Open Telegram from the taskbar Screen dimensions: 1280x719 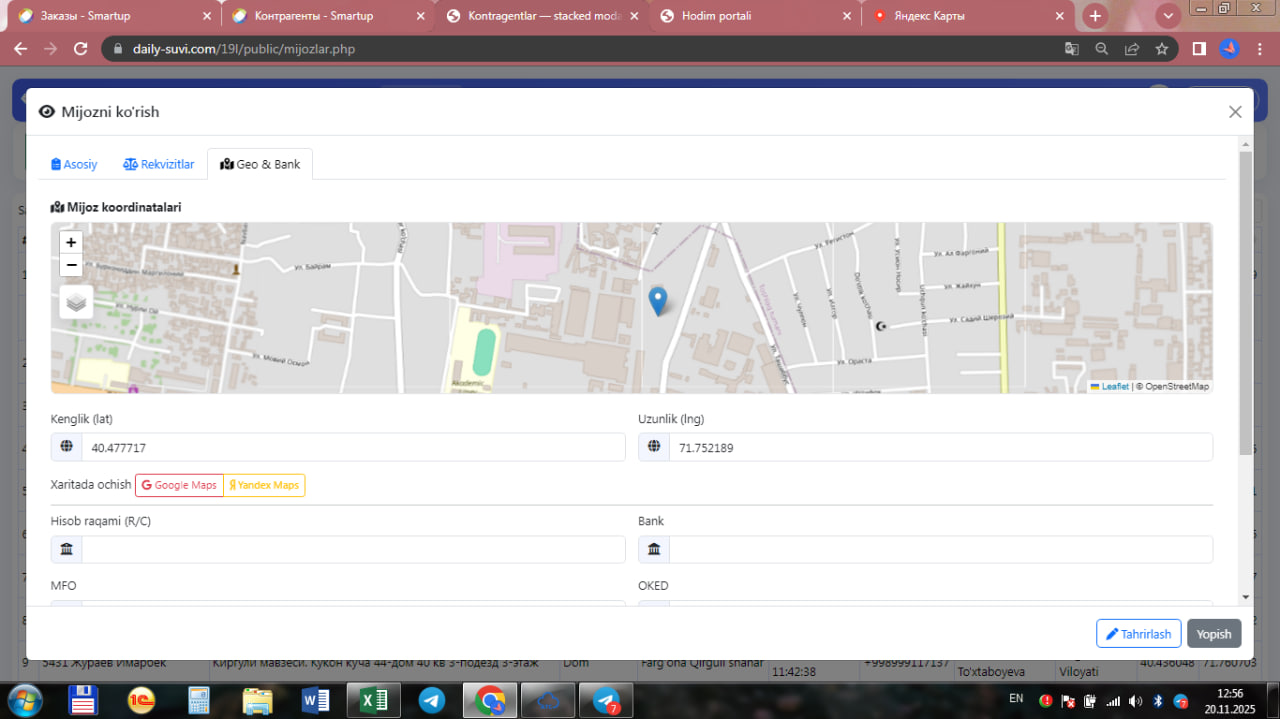coord(432,701)
